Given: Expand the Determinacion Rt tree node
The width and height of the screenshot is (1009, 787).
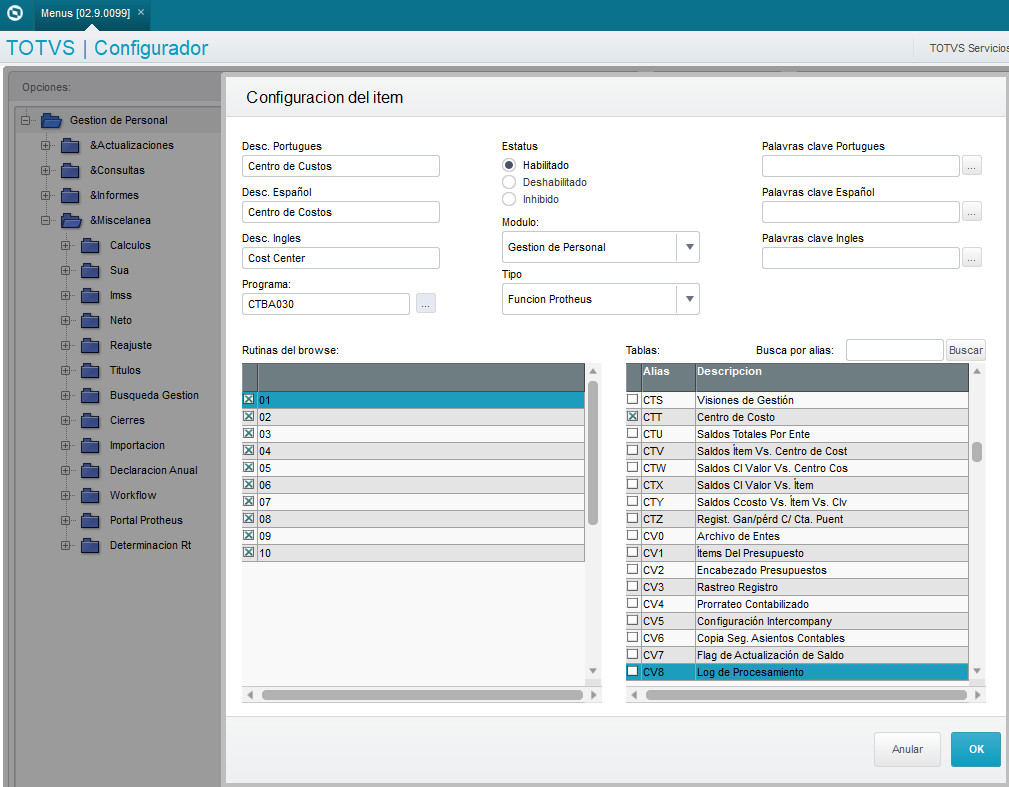Looking at the screenshot, I should click(65, 546).
